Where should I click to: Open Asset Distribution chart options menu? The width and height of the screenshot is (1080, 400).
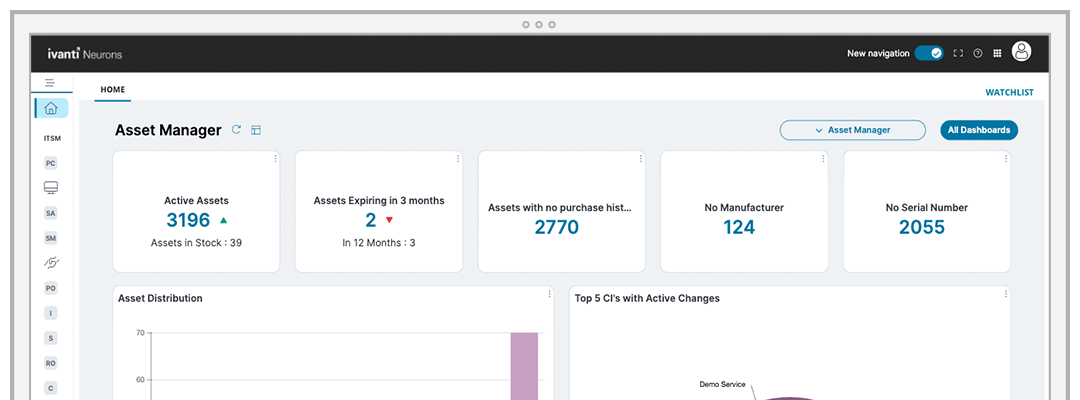click(549, 294)
